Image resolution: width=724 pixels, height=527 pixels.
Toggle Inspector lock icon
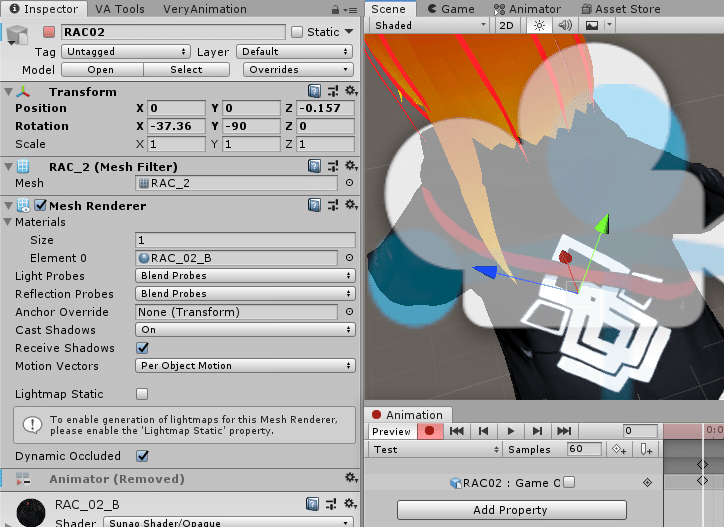pos(336,9)
